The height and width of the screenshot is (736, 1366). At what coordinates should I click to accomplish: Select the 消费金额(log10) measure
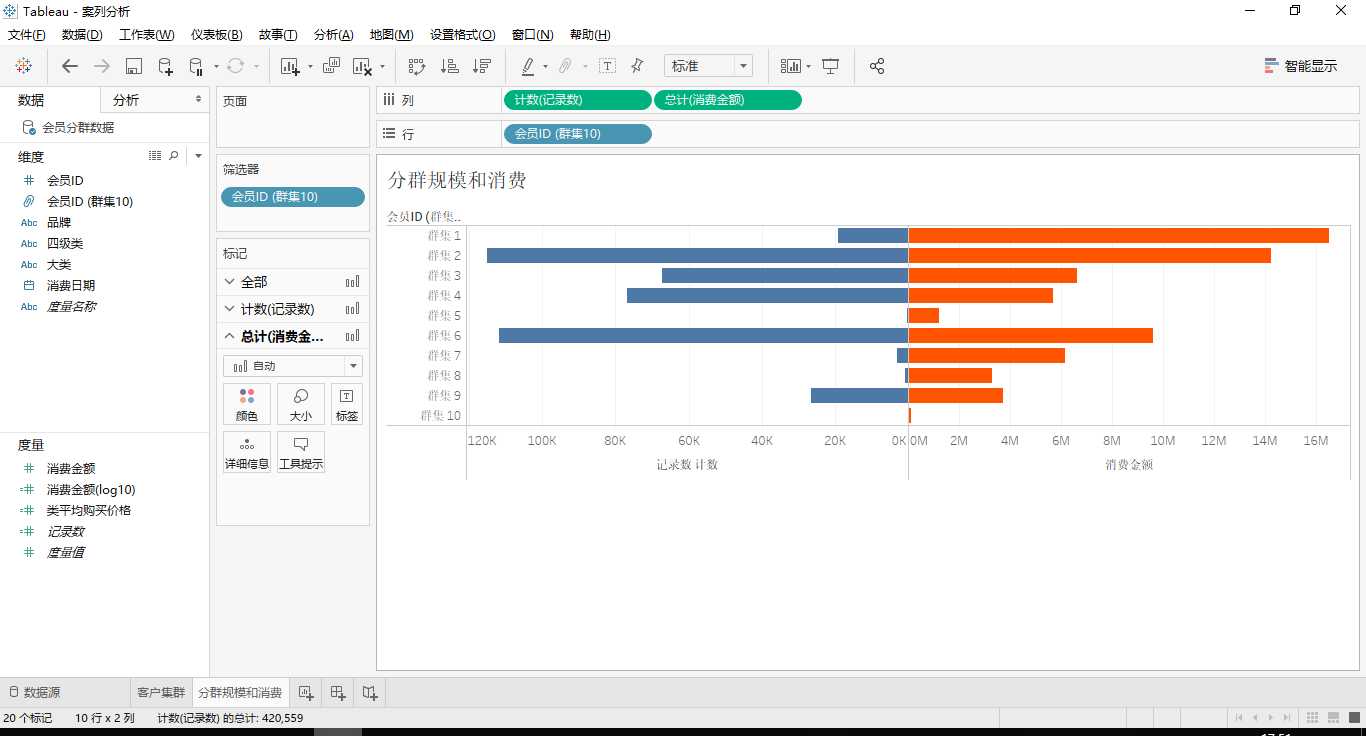[91, 490]
